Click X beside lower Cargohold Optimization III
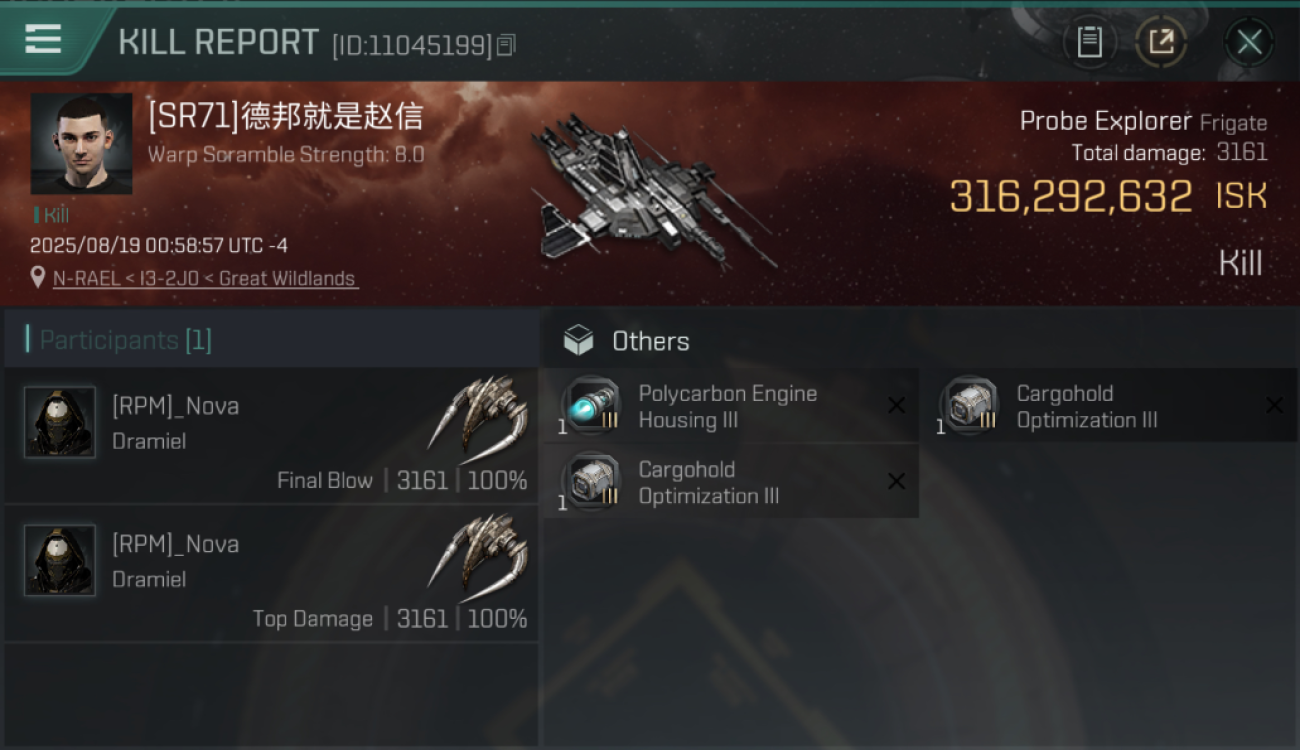Viewport: 1300px width, 750px height. pos(896,481)
